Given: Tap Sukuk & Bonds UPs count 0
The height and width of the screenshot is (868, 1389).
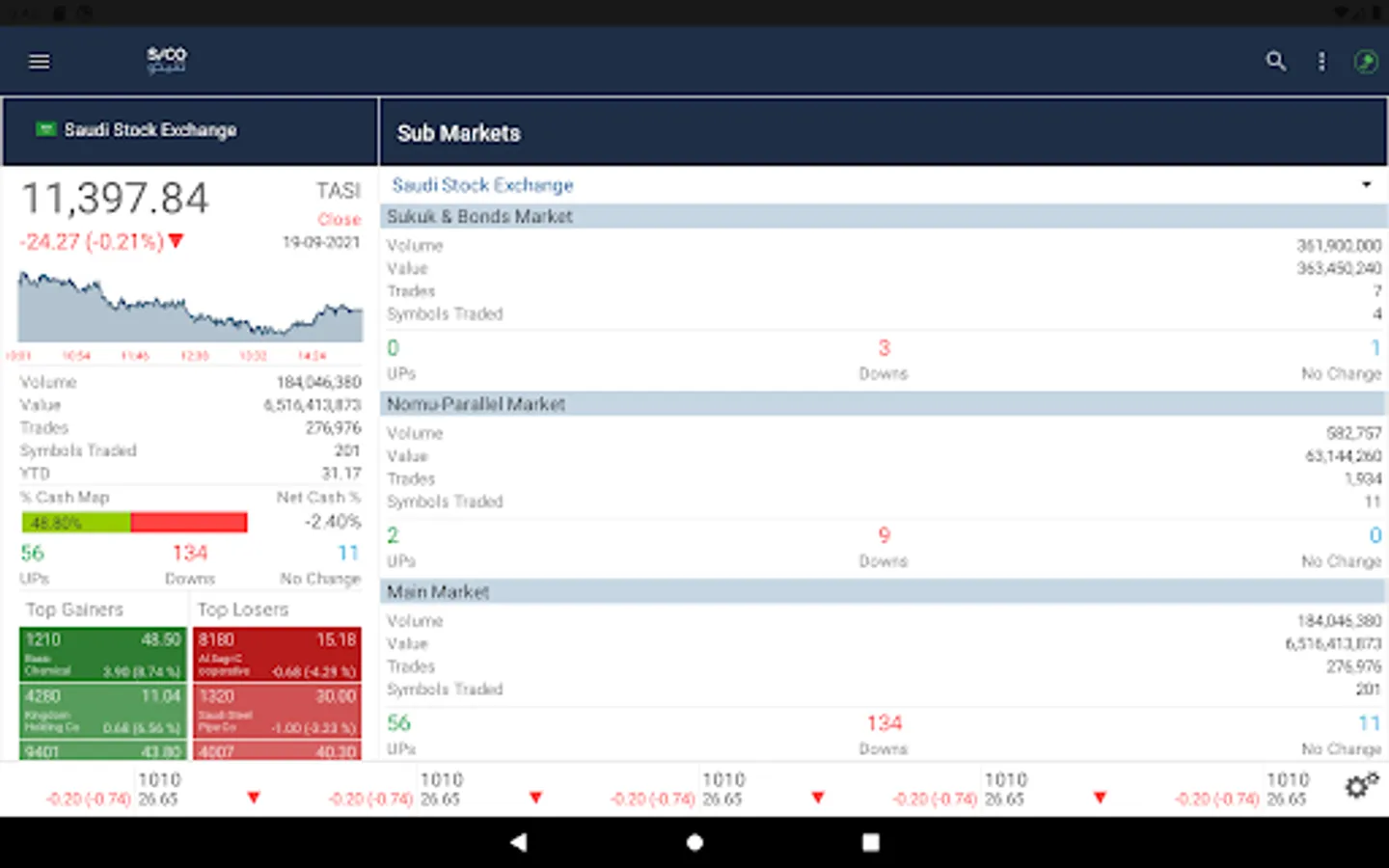Looking at the screenshot, I should point(393,347).
